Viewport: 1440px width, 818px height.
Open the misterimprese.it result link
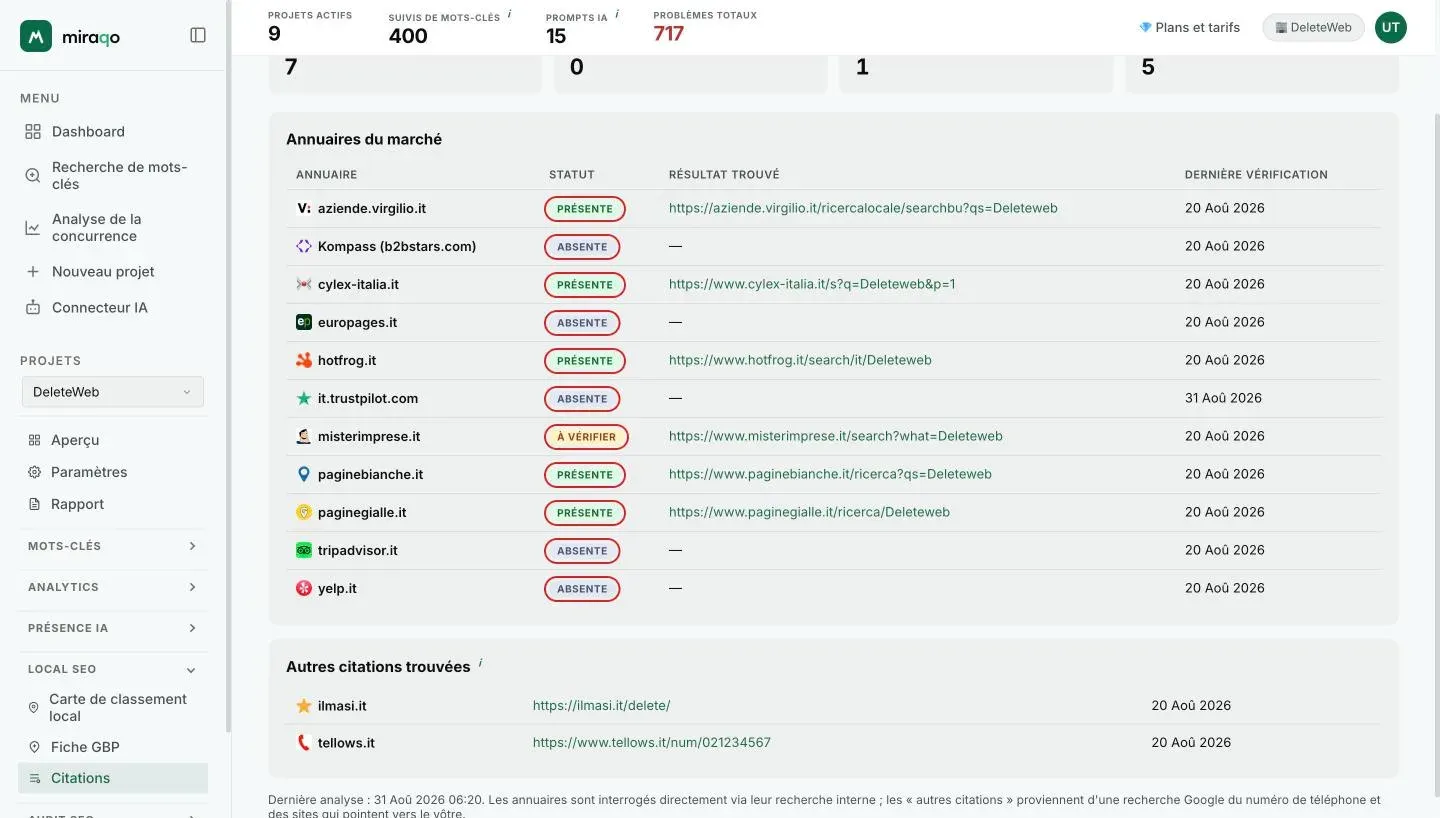pos(836,436)
